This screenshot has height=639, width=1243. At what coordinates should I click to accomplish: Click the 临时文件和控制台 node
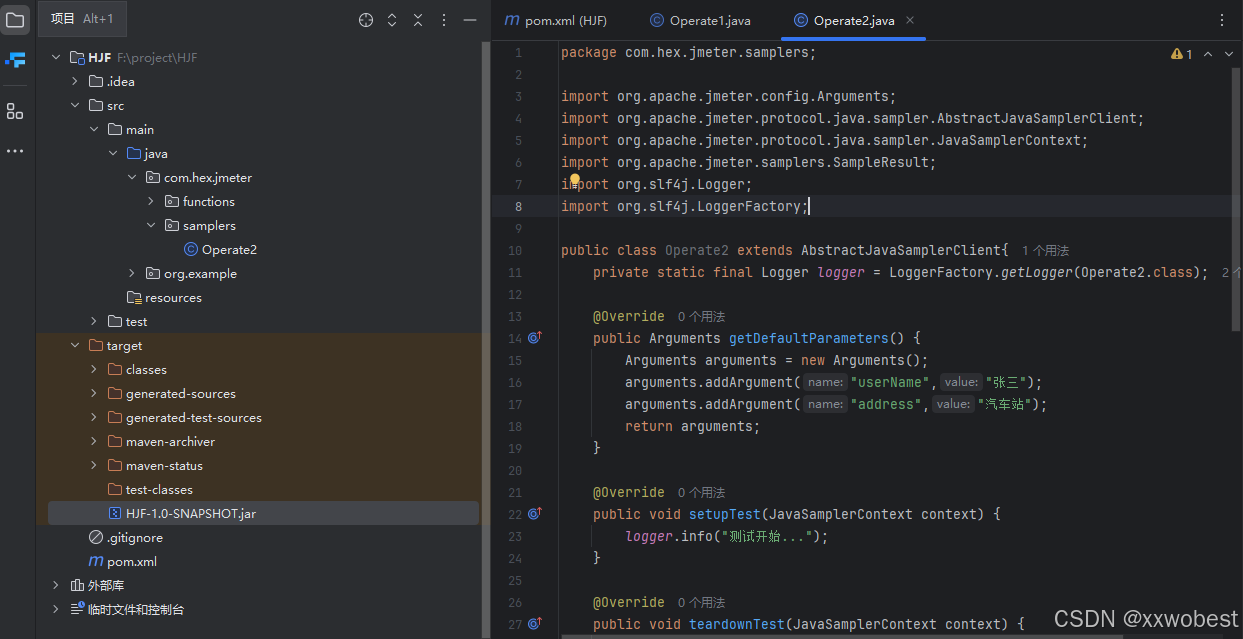[x=136, y=609]
